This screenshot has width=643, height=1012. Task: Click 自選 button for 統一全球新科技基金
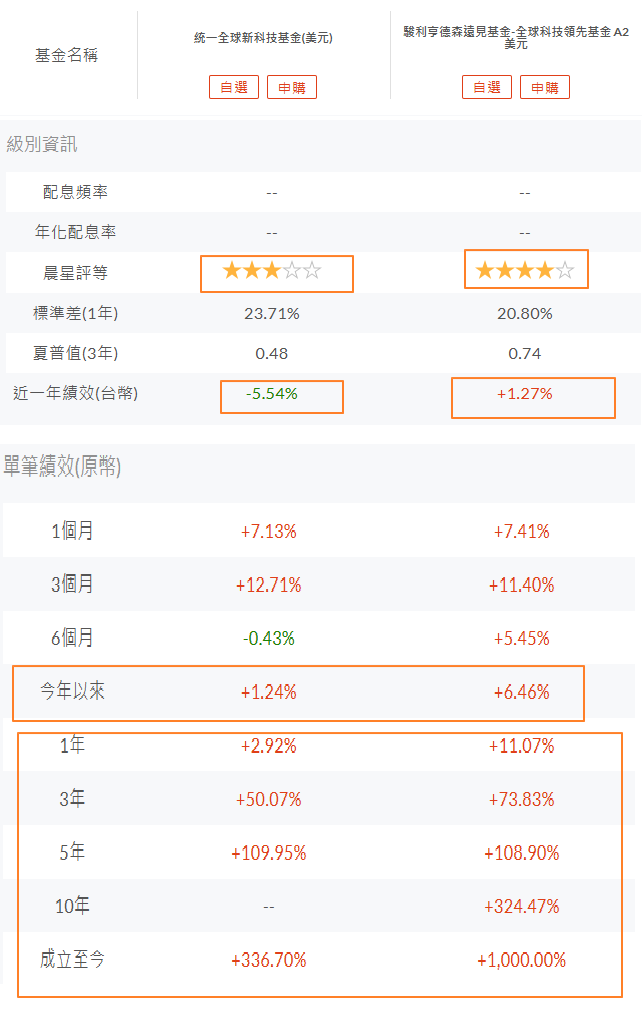[234, 87]
